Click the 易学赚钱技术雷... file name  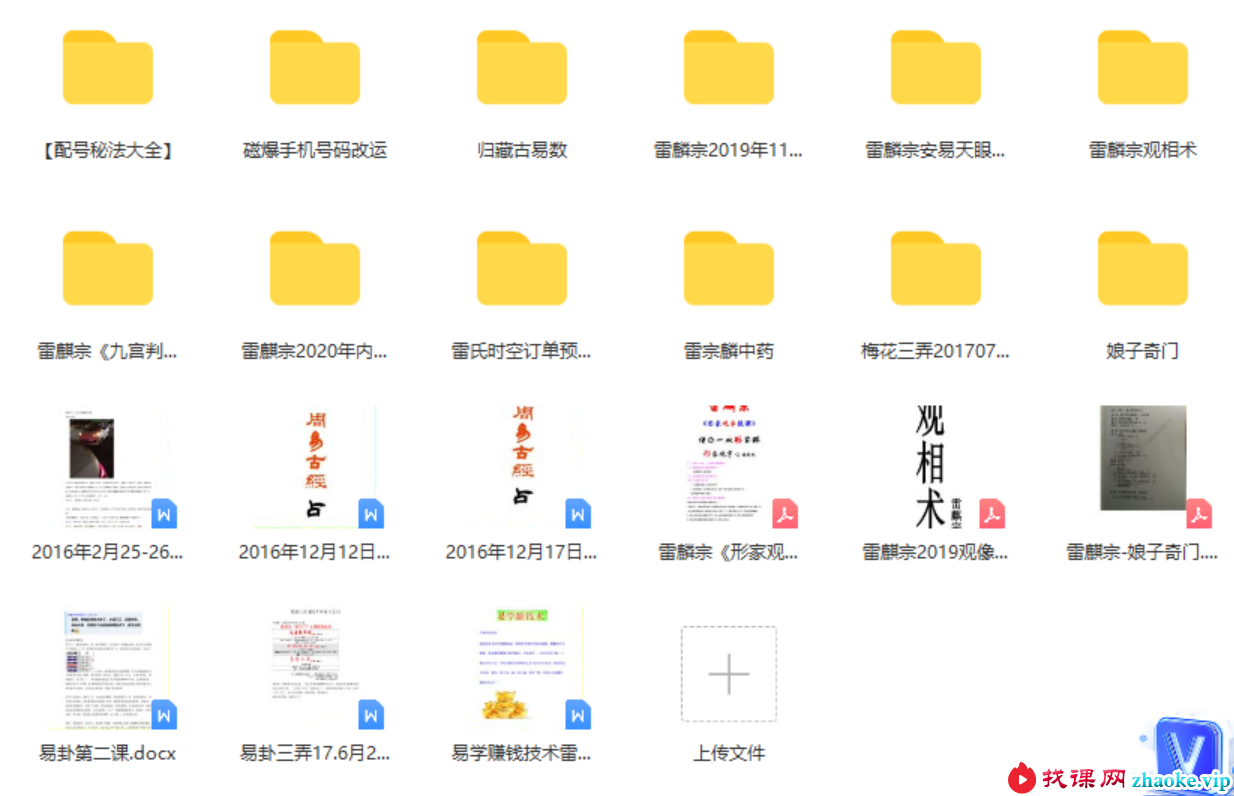[x=522, y=753]
